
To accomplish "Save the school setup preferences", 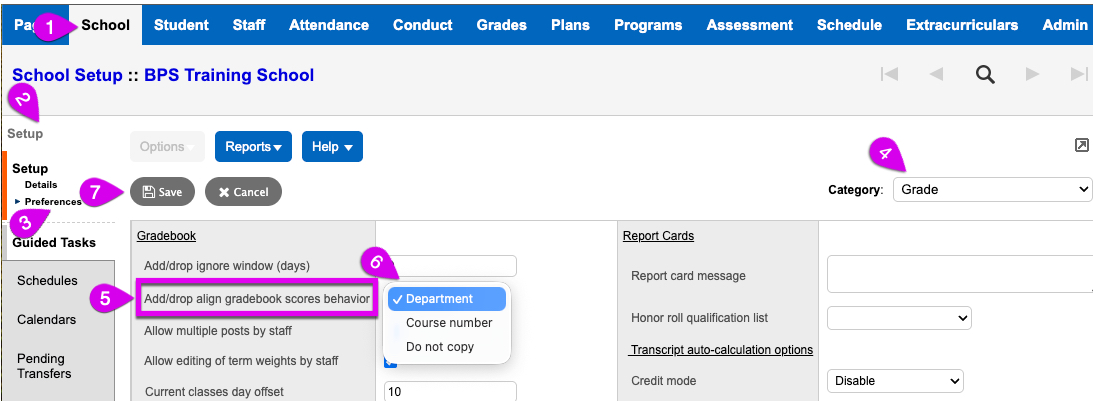I will (162, 191).
